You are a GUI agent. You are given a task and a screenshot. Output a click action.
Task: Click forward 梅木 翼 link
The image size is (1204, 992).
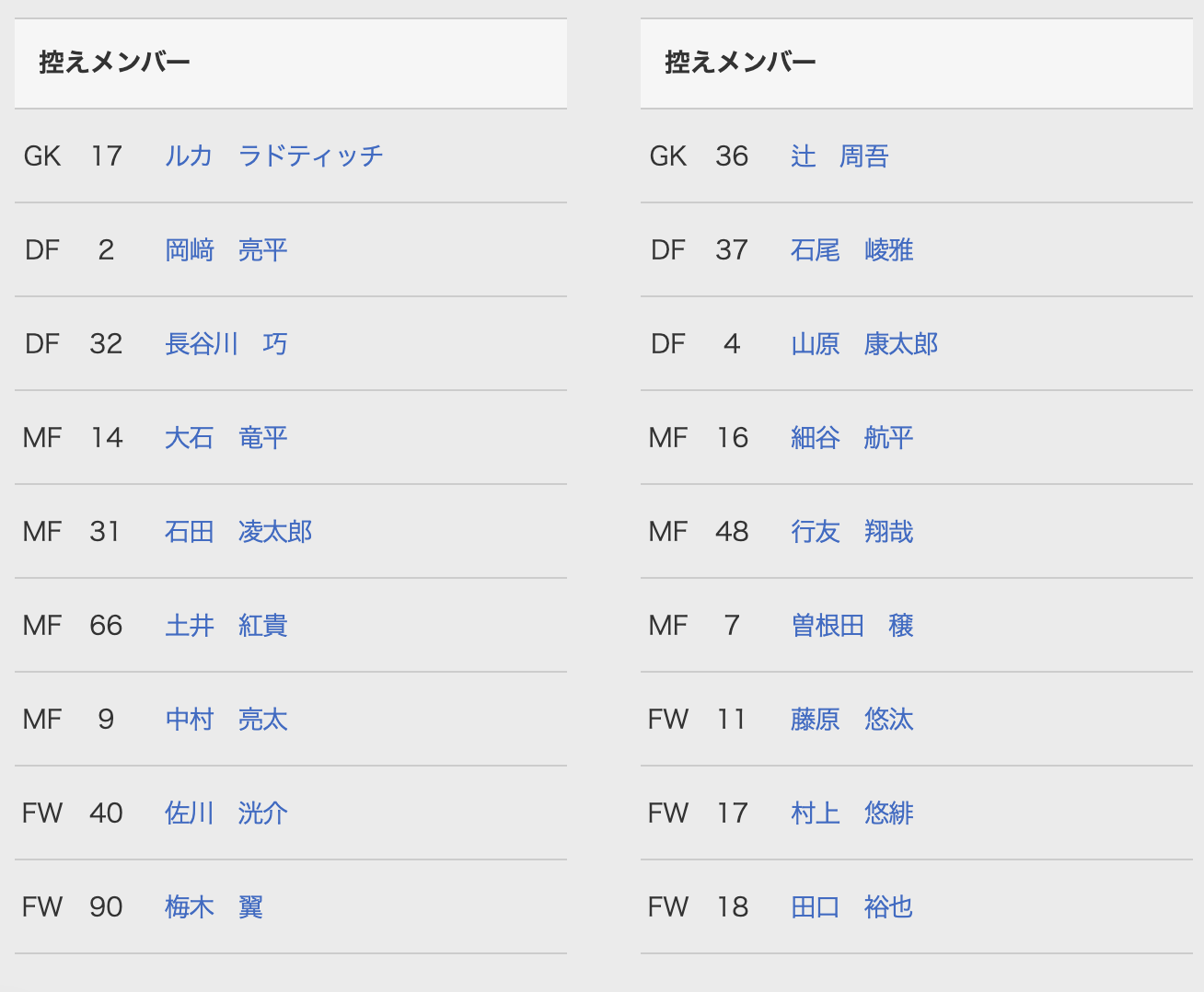(214, 907)
